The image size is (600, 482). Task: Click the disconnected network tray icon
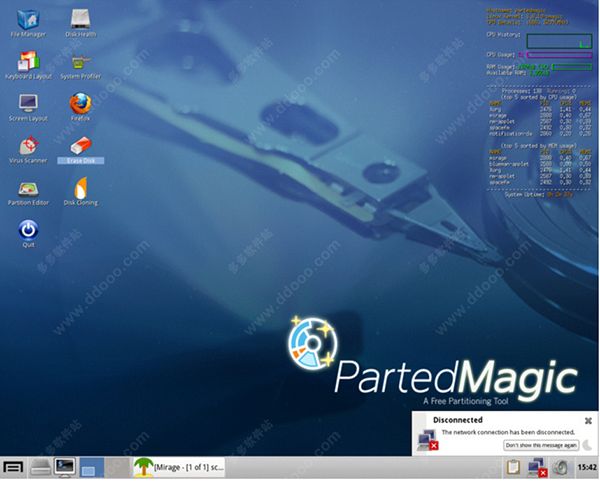click(x=536, y=467)
